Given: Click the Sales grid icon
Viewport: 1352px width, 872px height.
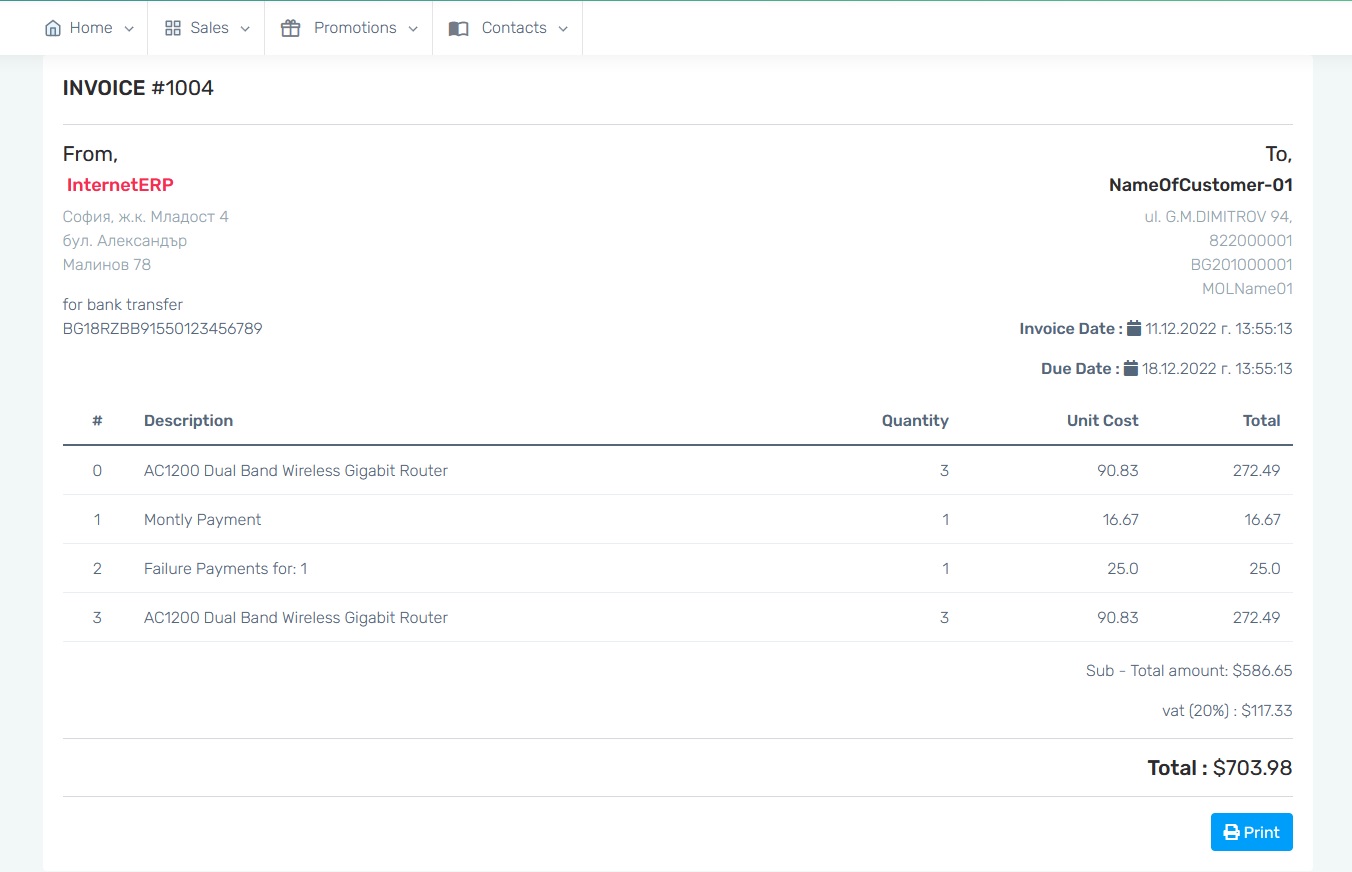Looking at the screenshot, I should tap(173, 28).
